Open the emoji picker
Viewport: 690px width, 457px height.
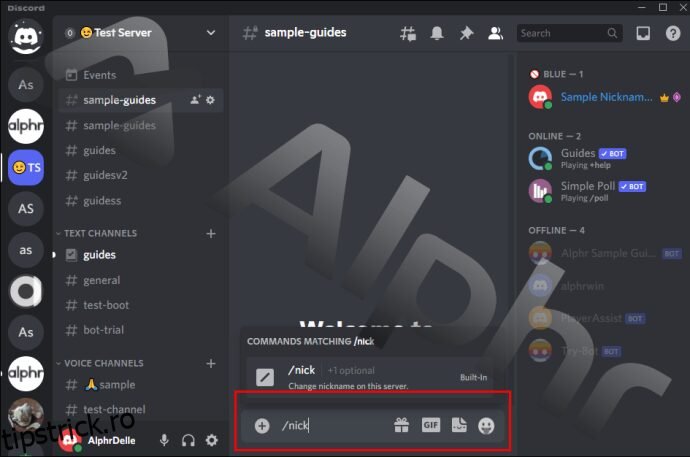point(486,426)
